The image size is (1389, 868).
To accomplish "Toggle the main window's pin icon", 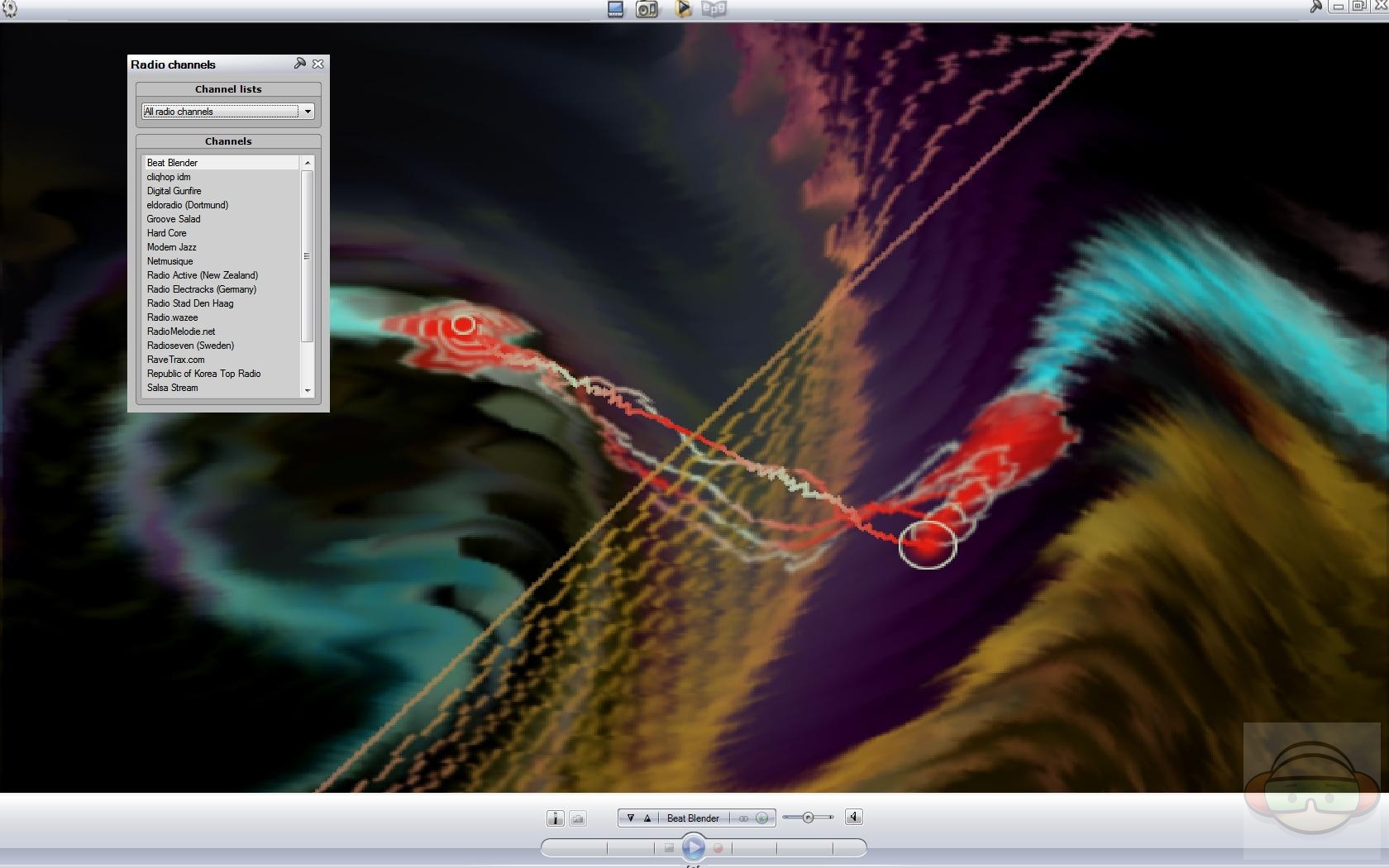I will click(1315, 7).
